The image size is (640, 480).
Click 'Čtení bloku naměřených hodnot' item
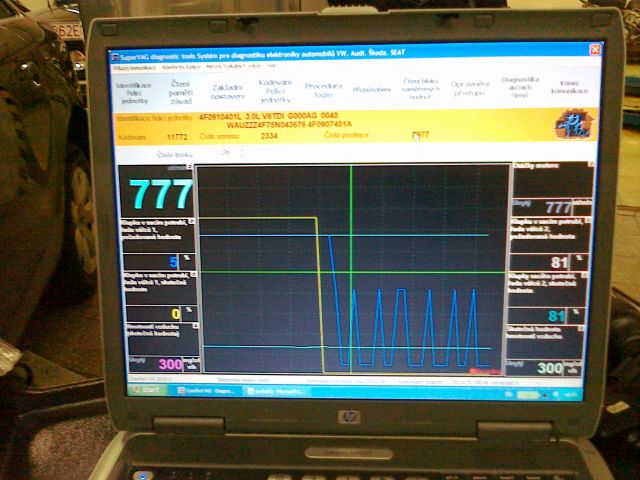419,90
